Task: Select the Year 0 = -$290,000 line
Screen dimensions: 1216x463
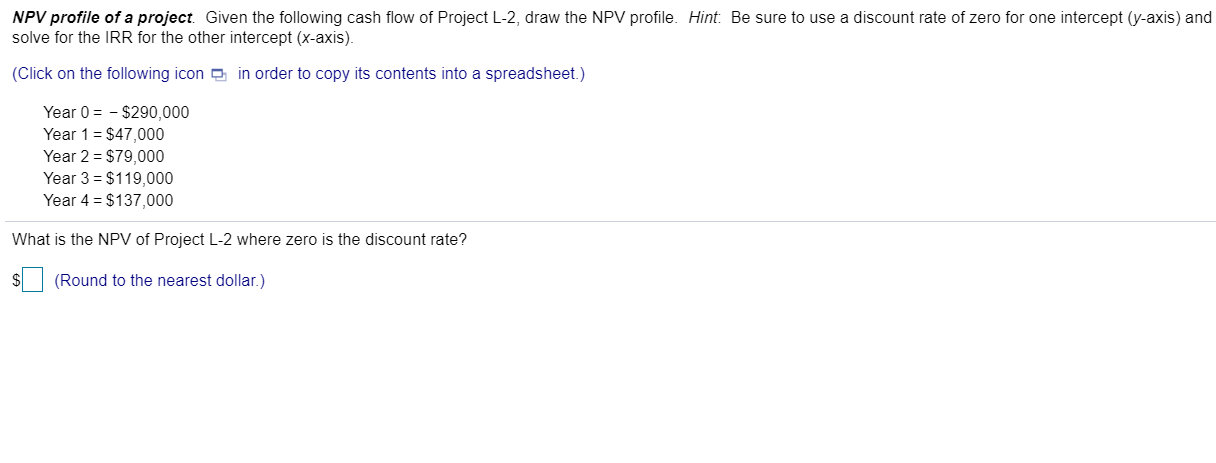Action: 116,112
